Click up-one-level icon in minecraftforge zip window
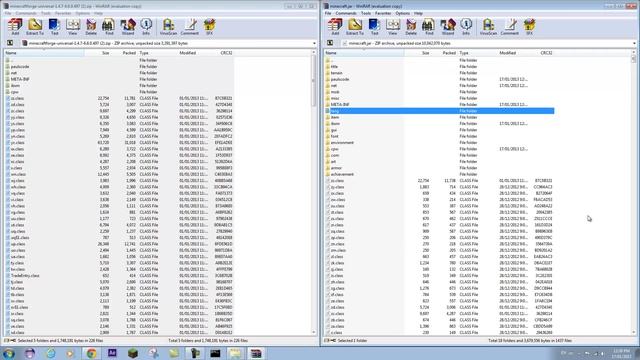640x360 pixels. click(10, 43)
